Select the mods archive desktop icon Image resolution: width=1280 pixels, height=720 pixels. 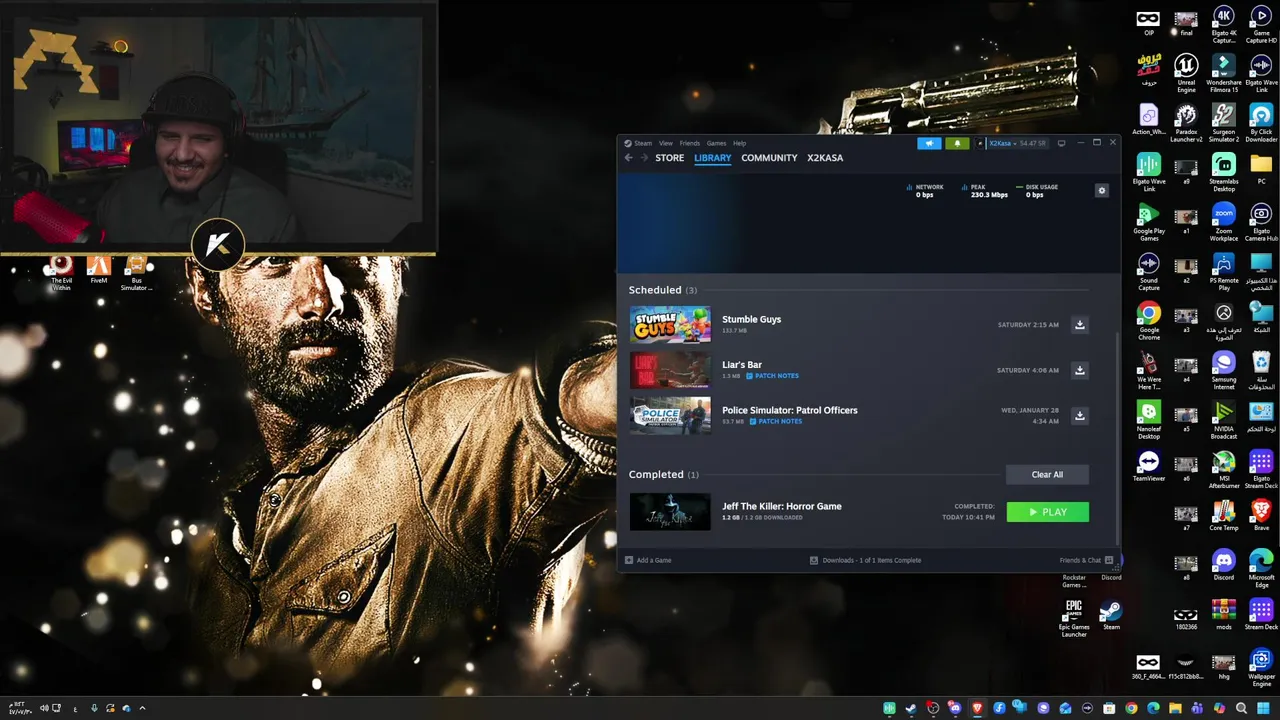tap(1223, 614)
